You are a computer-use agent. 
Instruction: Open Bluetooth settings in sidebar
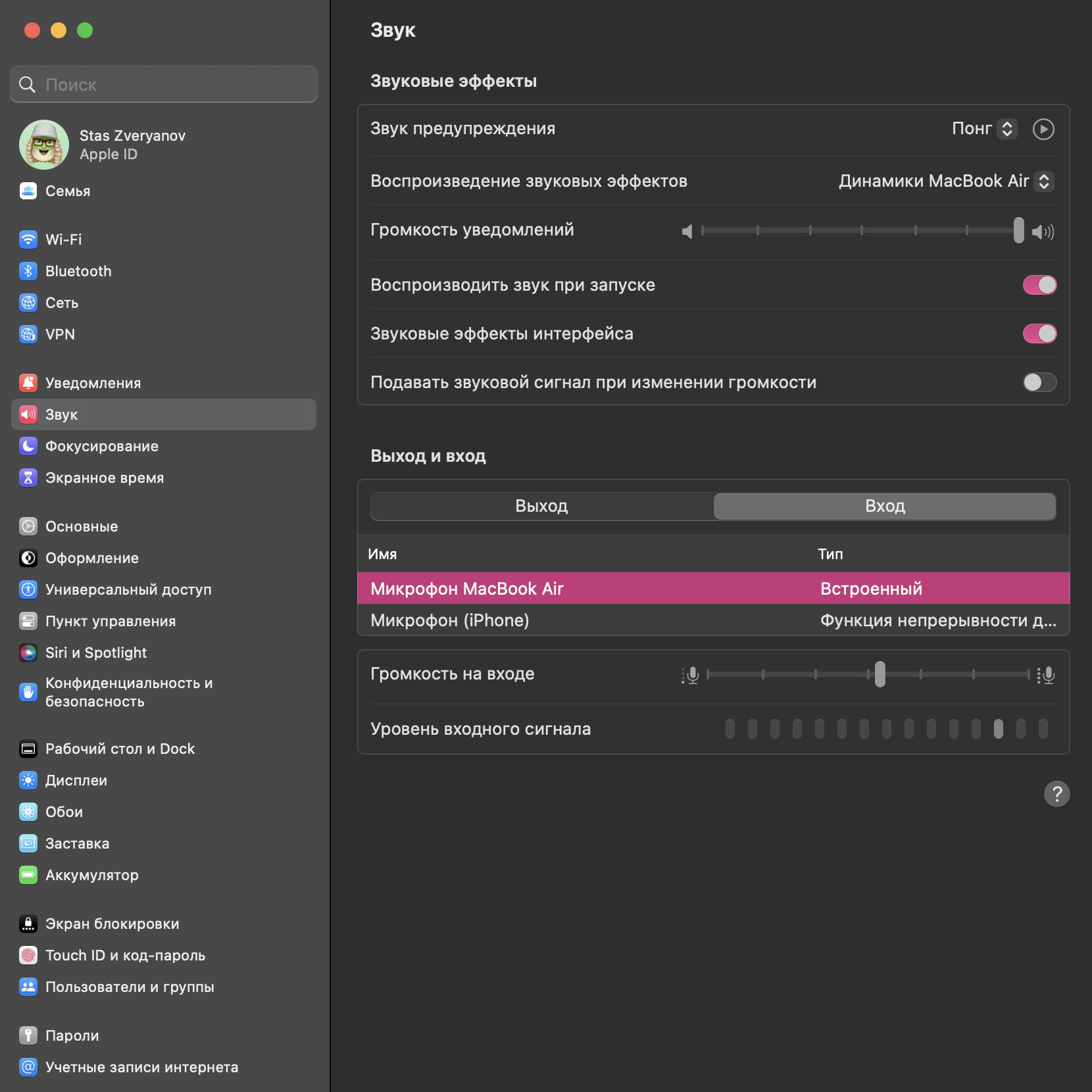tap(164, 271)
